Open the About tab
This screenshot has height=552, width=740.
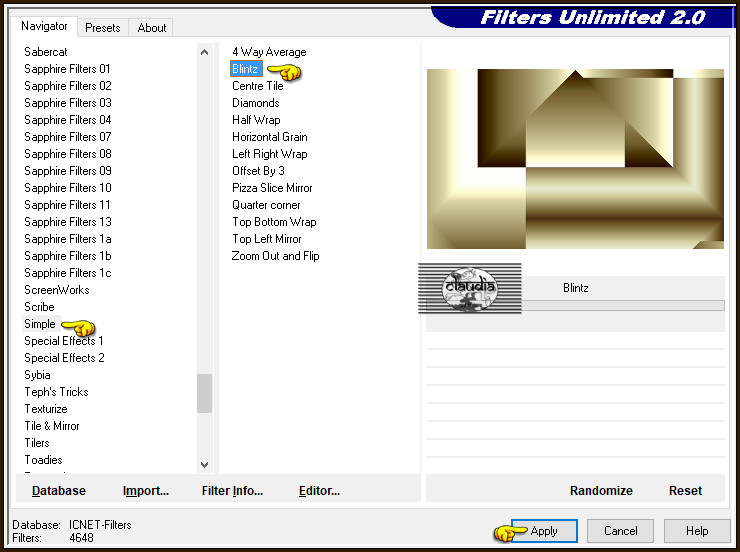(151, 28)
